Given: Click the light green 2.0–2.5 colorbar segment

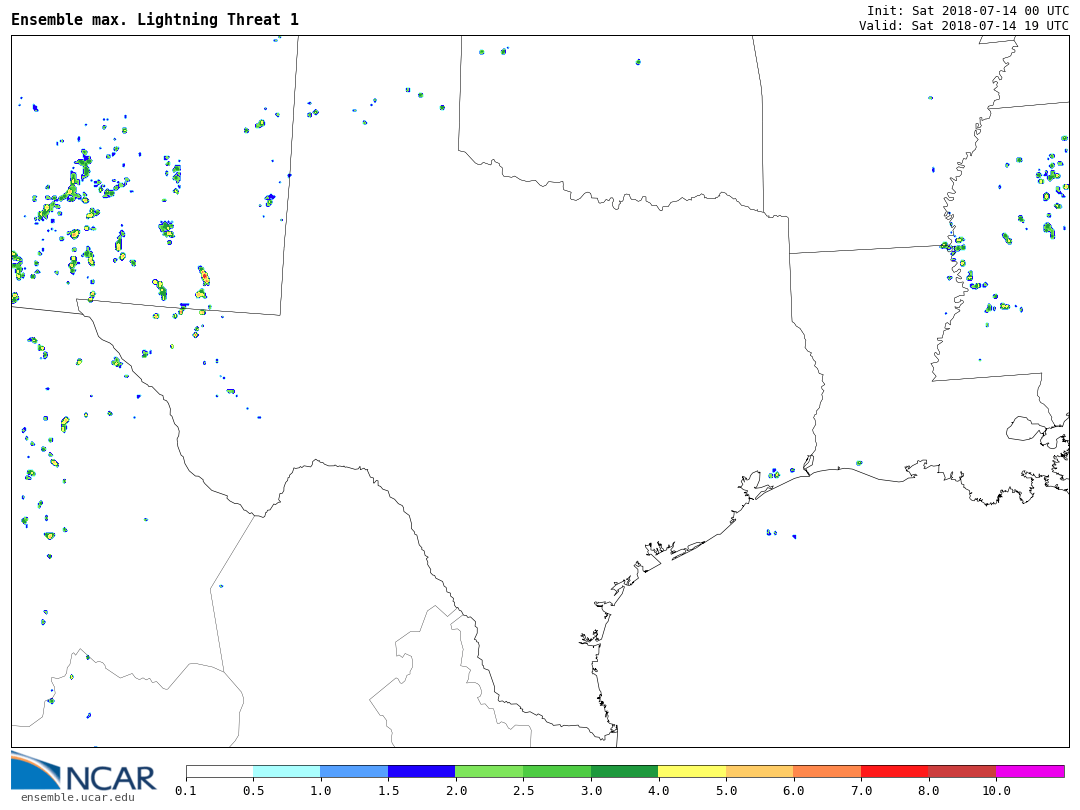Looking at the screenshot, I should point(490,771).
